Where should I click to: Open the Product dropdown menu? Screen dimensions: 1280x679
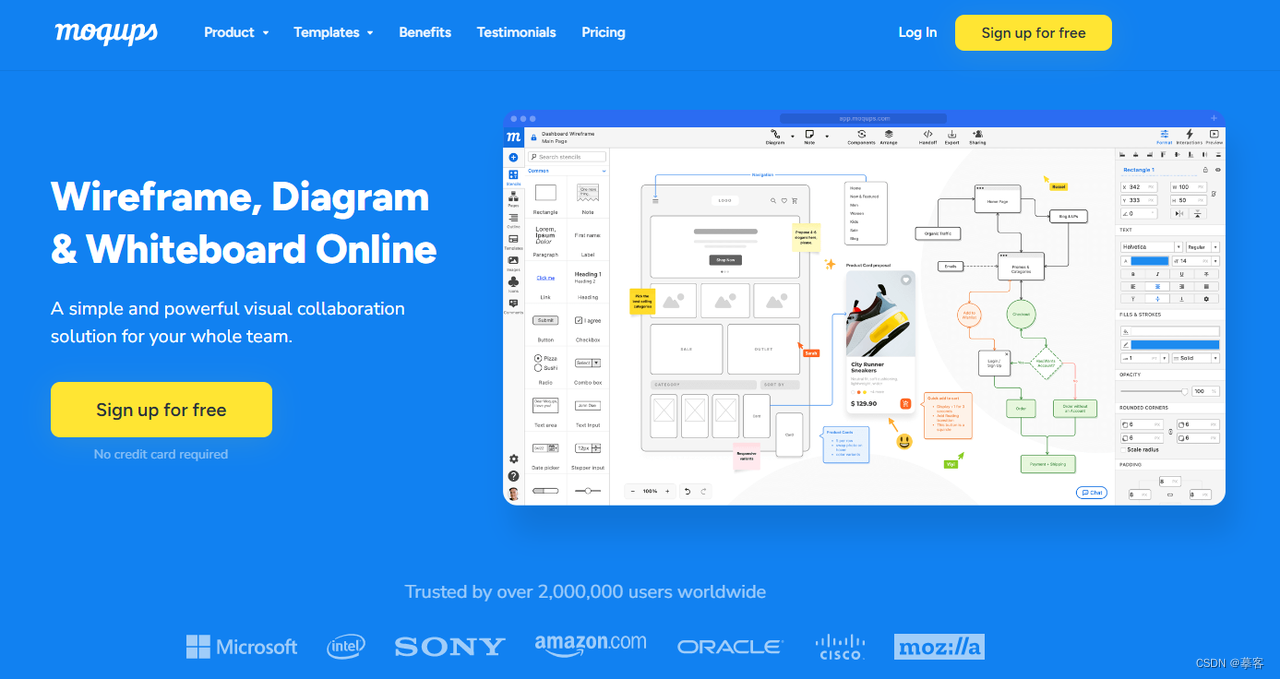237,32
